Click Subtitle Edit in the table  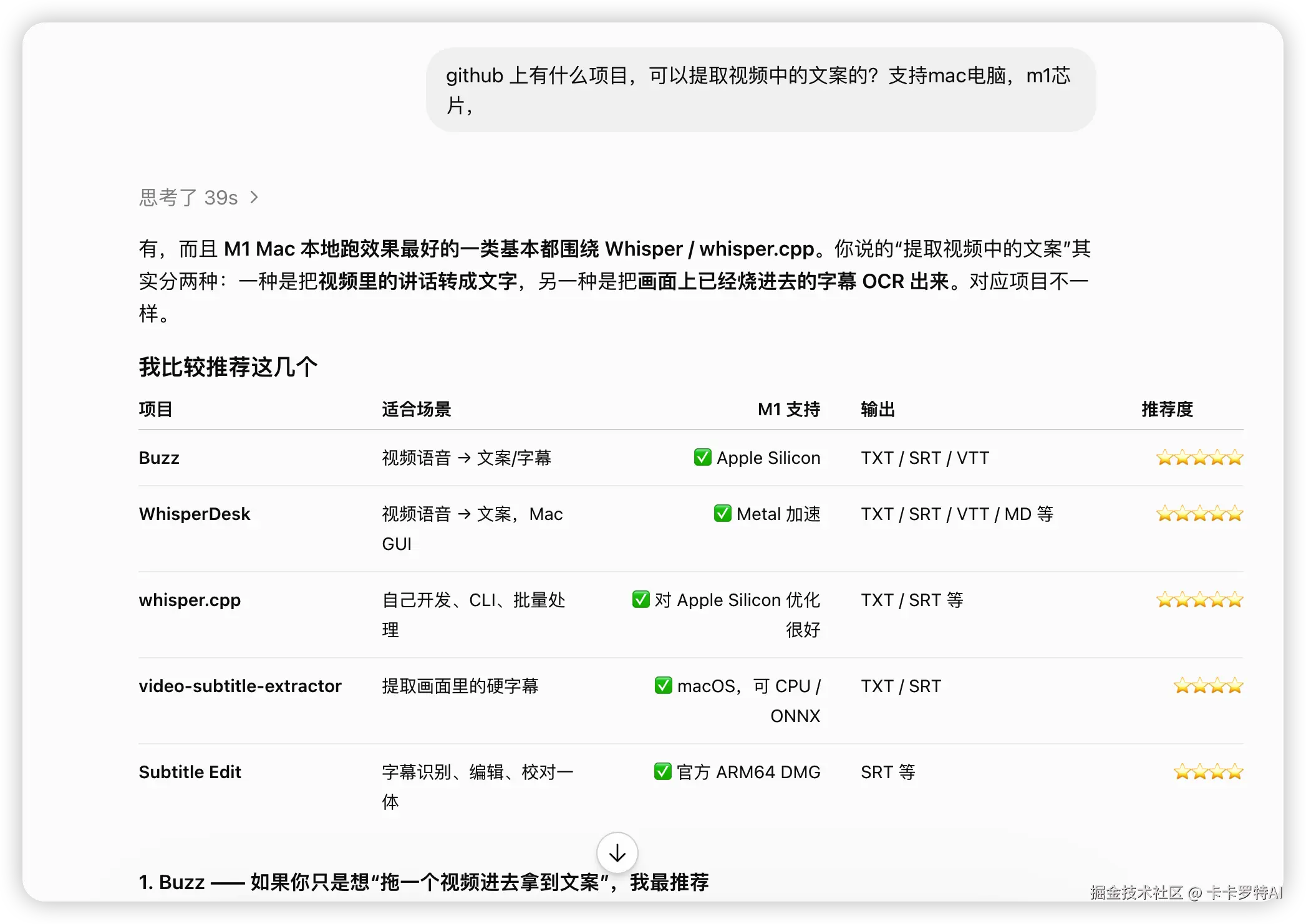pos(190,772)
